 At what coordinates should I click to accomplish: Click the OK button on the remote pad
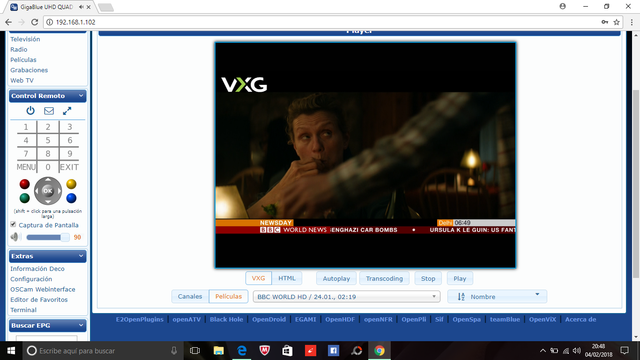click(x=48, y=191)
